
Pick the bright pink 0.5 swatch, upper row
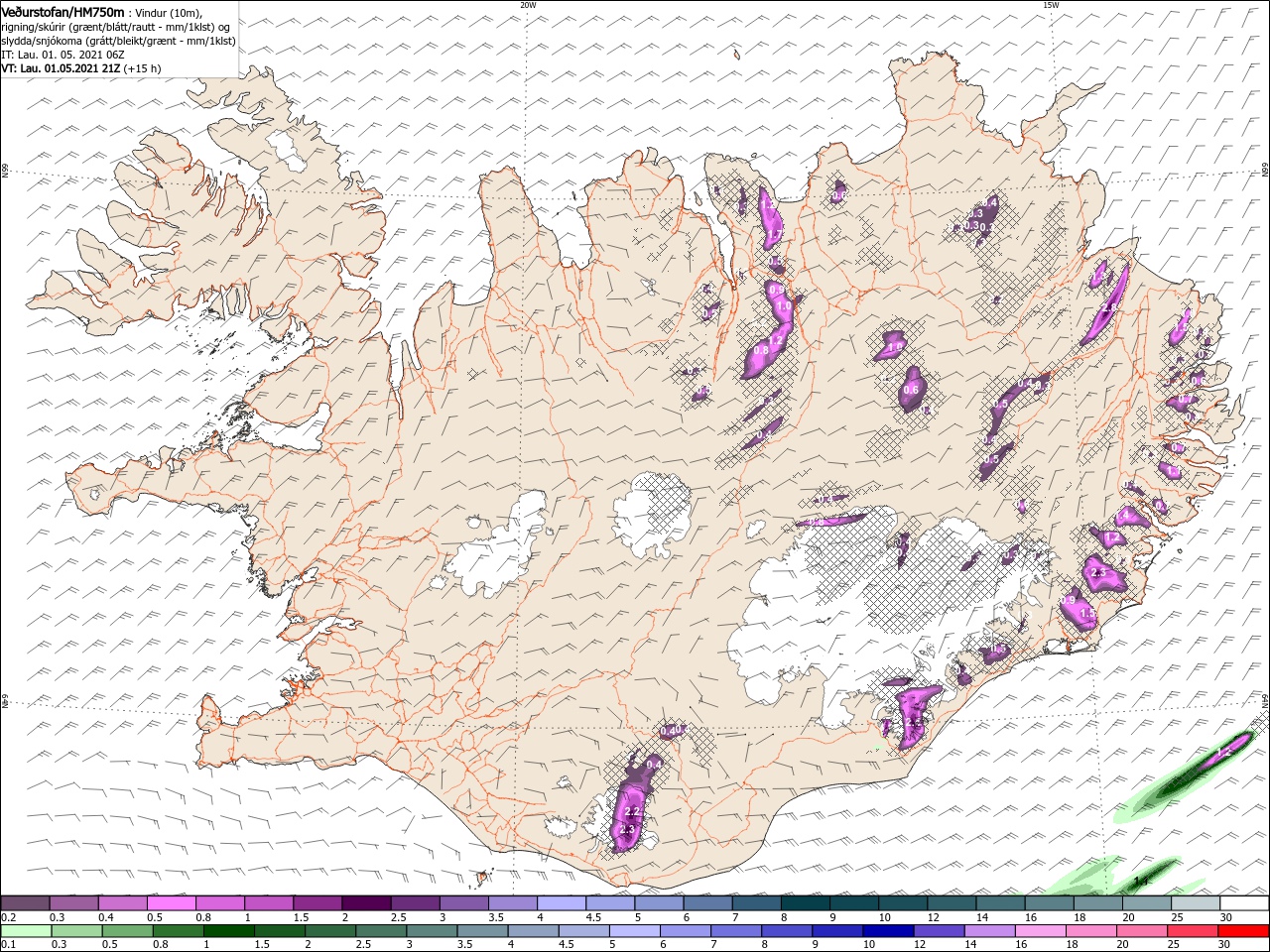(x=171, y=903)
